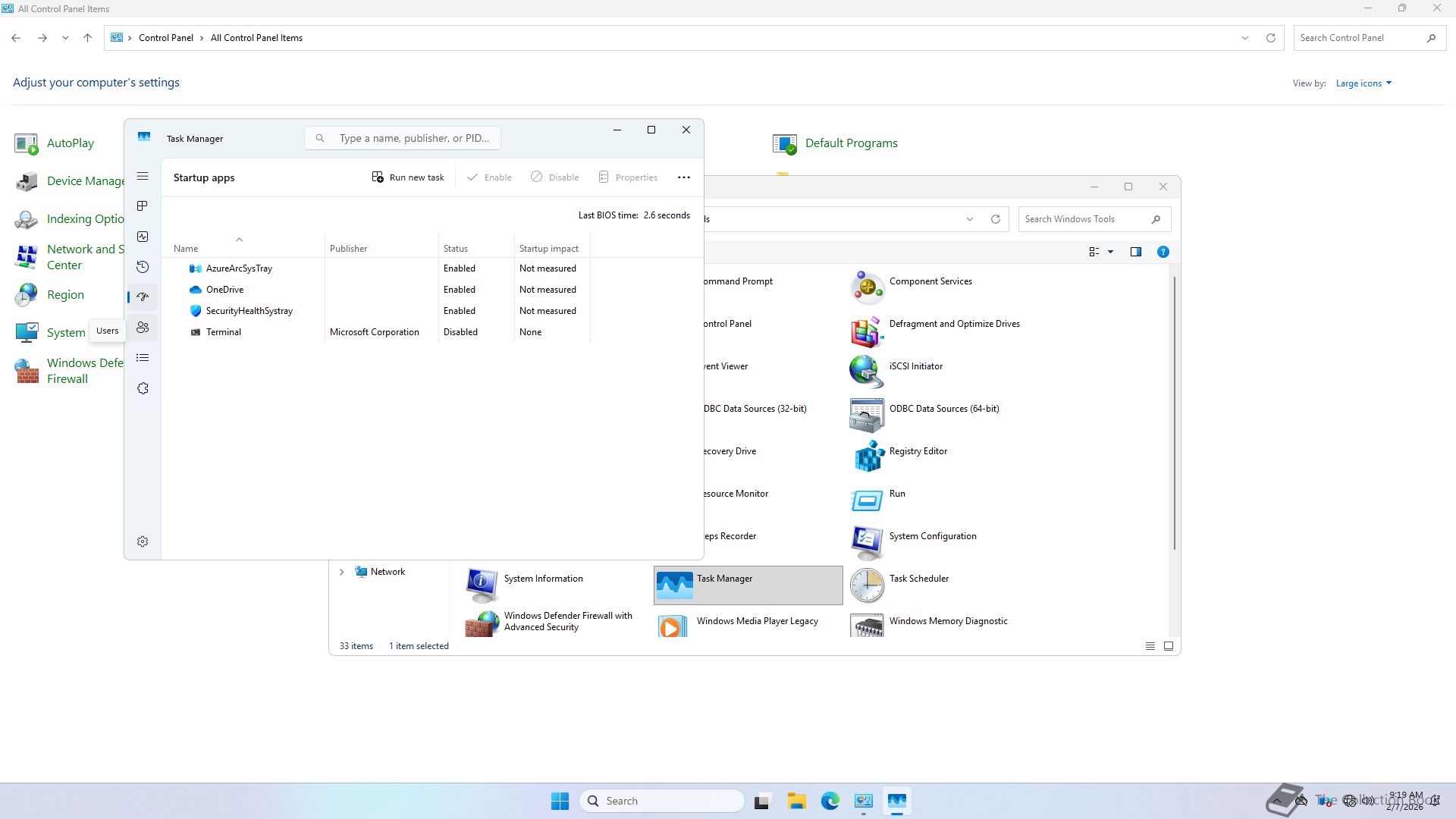Click the Task Manager search field
Image resolution: width=1456 pixels, height=819 pixels.
(413, 138)
